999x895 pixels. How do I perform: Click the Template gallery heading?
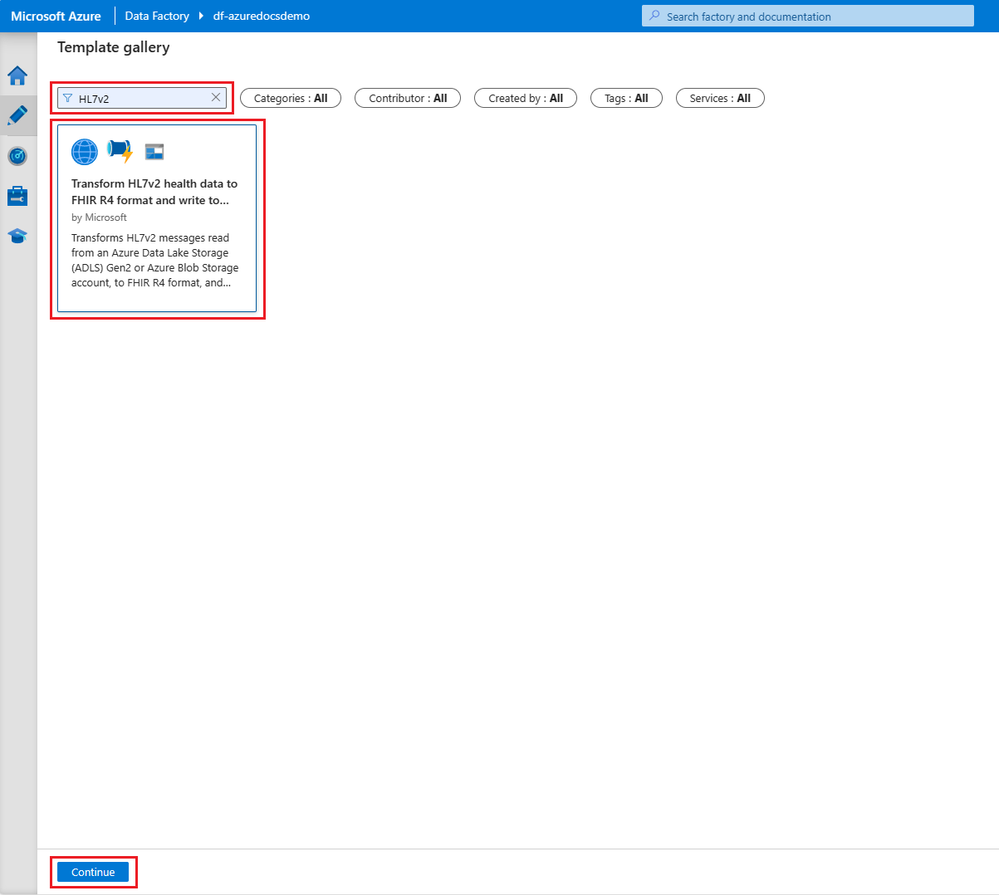113,47
